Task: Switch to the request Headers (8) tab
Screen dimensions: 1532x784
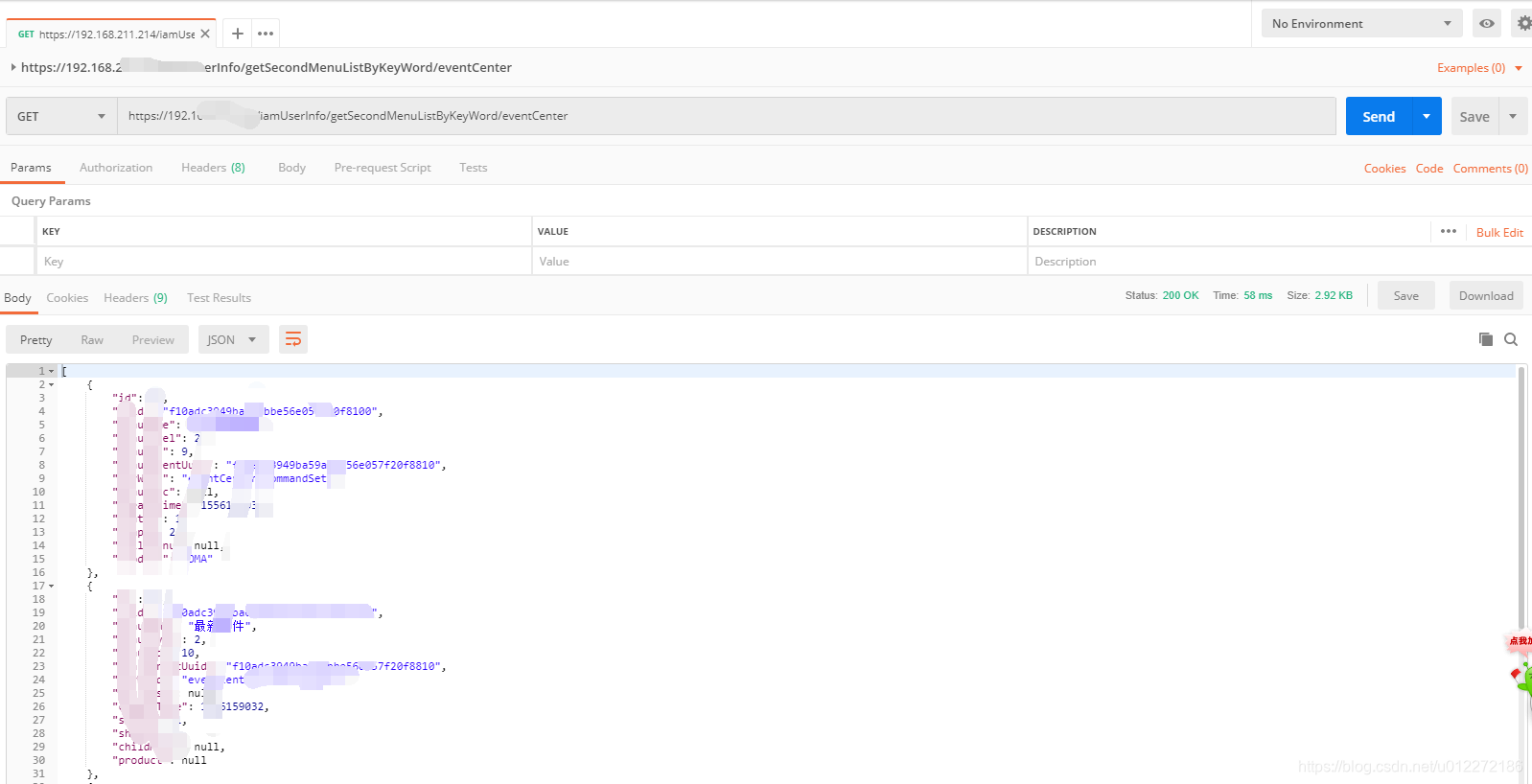Action: (x=213, y=167)
